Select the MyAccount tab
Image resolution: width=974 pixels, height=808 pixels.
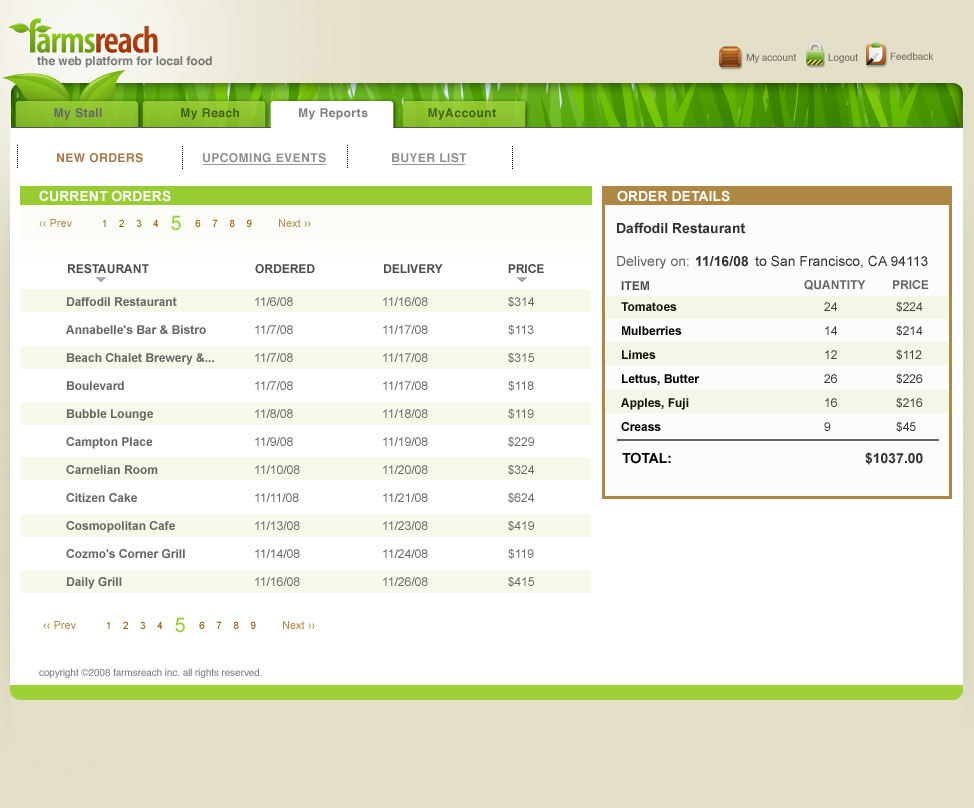pyautogui.click(x=461, y=113)
